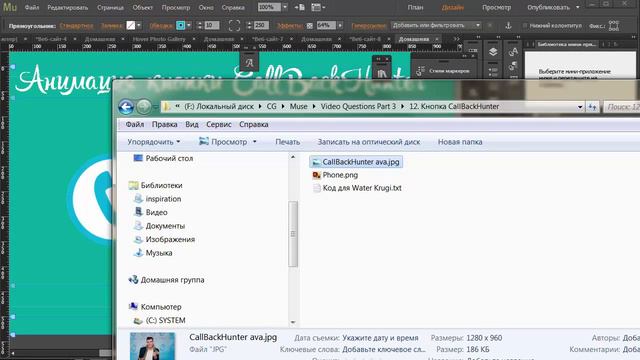Open the Упорядочить dropdown in Explorer
Screen dimensions: 640x360
pyautogui.click(x=153, y=142)
